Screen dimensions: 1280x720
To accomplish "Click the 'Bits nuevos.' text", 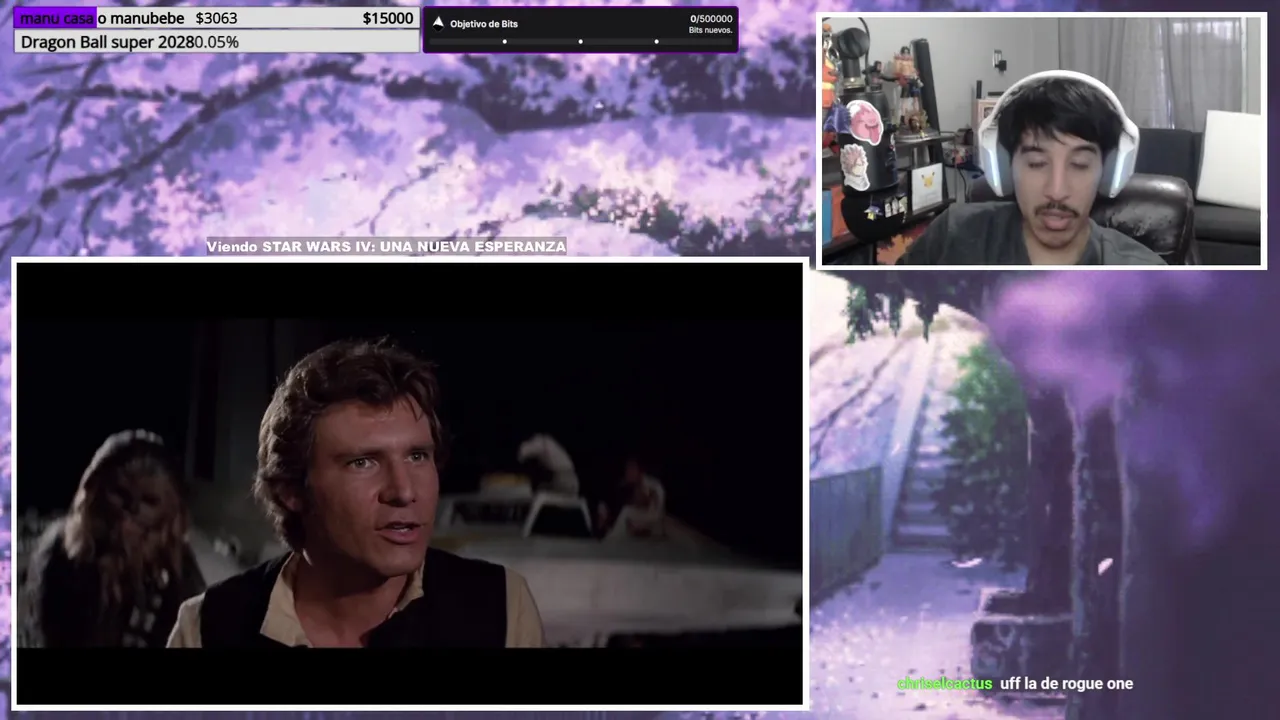I will pos(711,31).
